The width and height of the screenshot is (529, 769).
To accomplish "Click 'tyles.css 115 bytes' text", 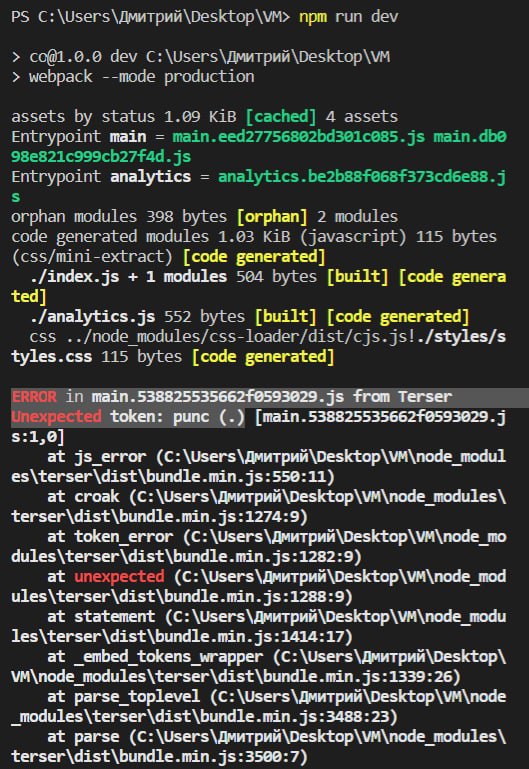I will click(97, 357).
